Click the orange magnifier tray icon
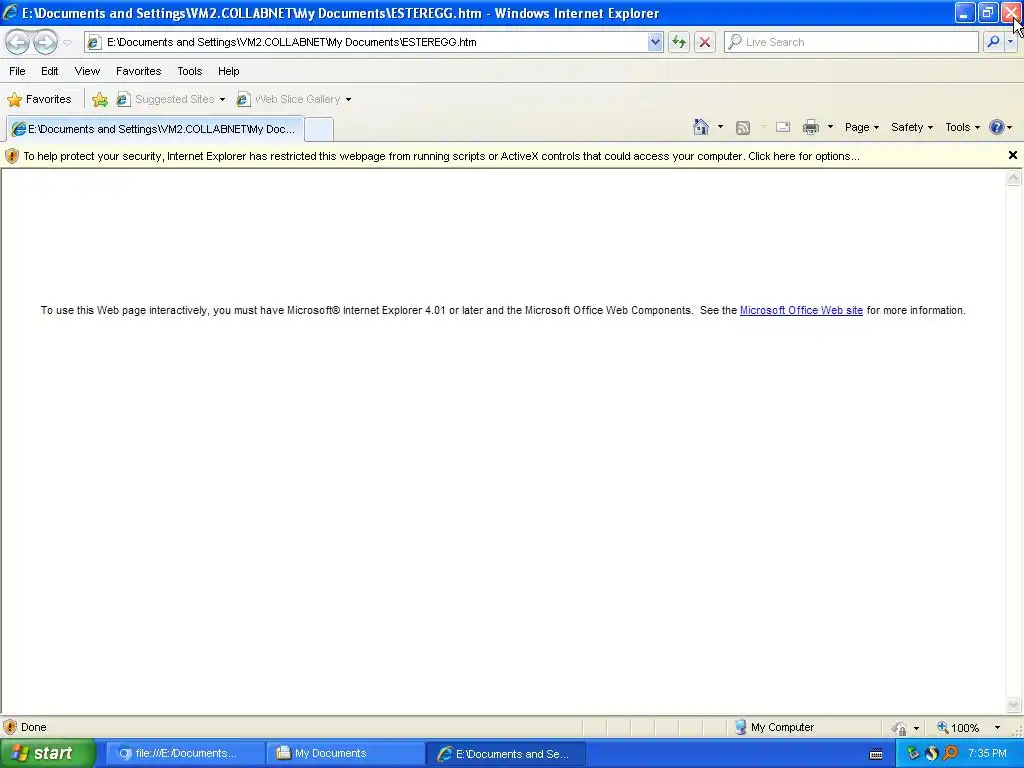The width and height of the screenshot is (1024, 768). 950,754
